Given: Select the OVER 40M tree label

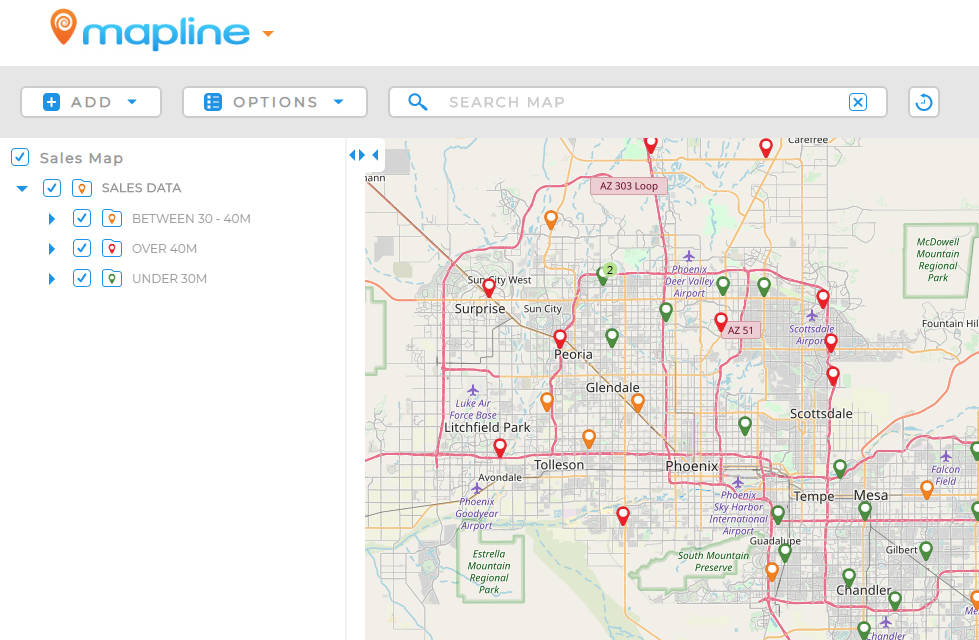Looking at the screenshot, I should point(164,249).
